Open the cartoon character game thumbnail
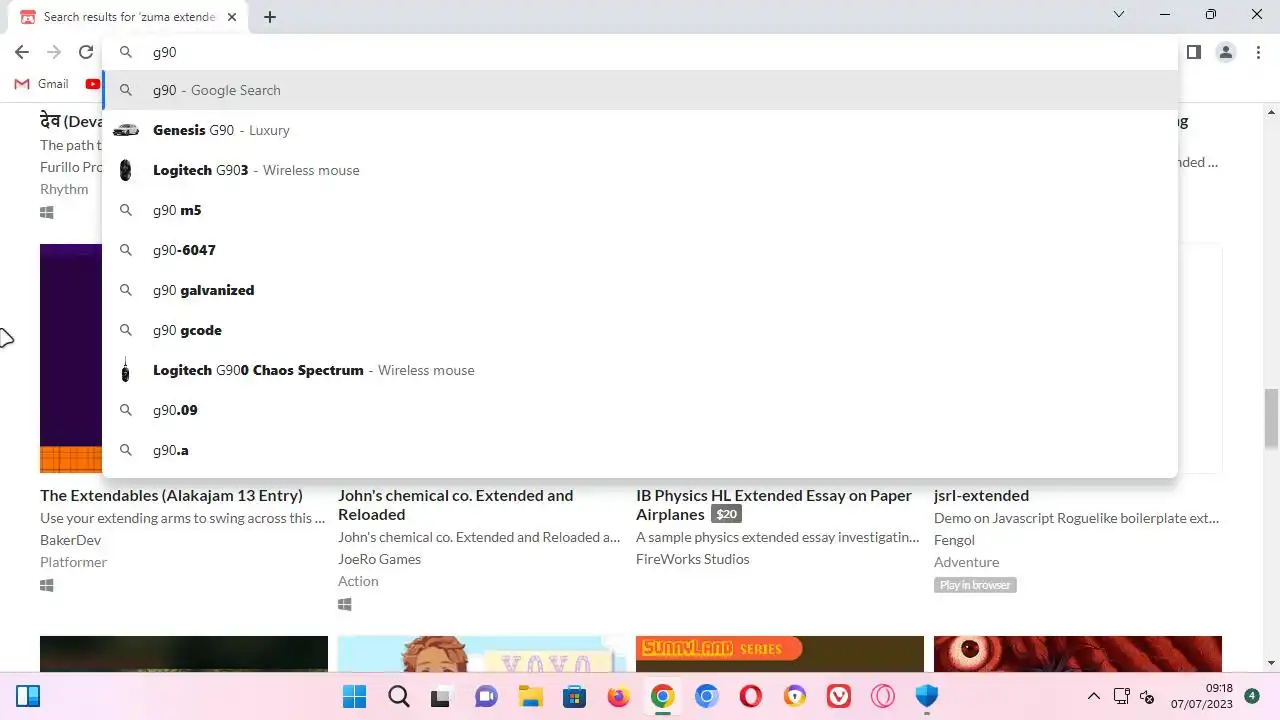The width and height of the screenshot is (1280, 720). pyautogui.click(x=482, y=654)
